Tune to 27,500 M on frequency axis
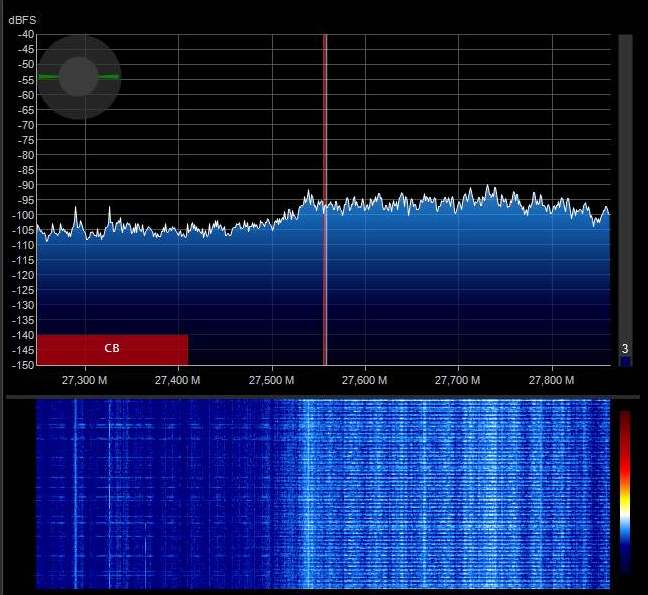The height and width of the screenshot is (595, 648). pos(272,381)
